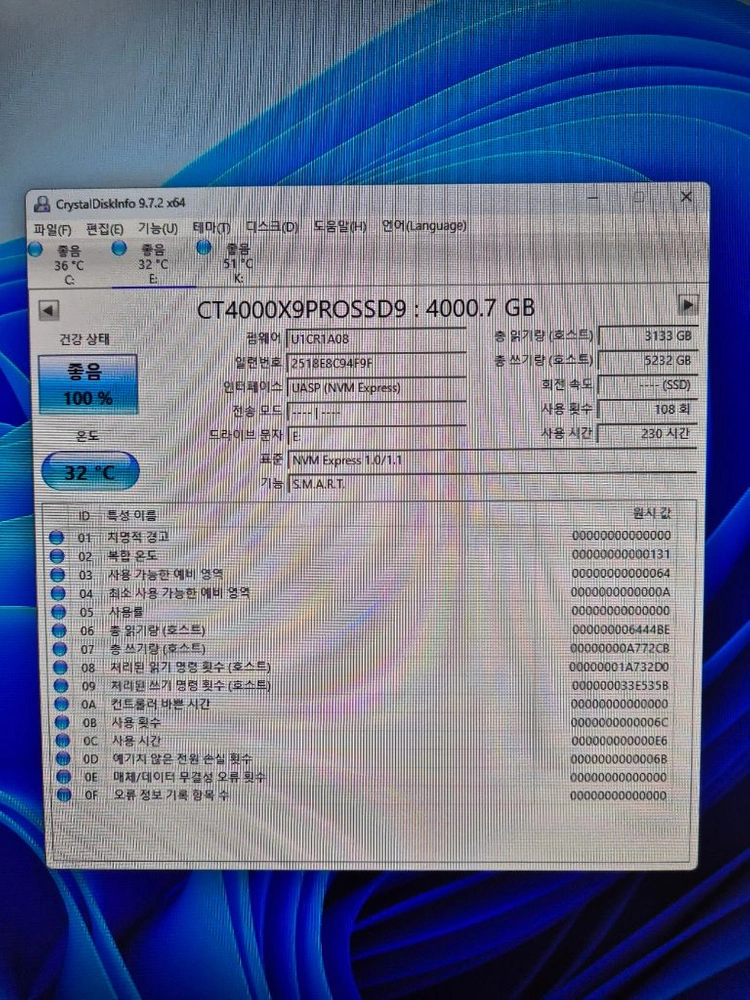Click status dot for attribute 0D

63,758
